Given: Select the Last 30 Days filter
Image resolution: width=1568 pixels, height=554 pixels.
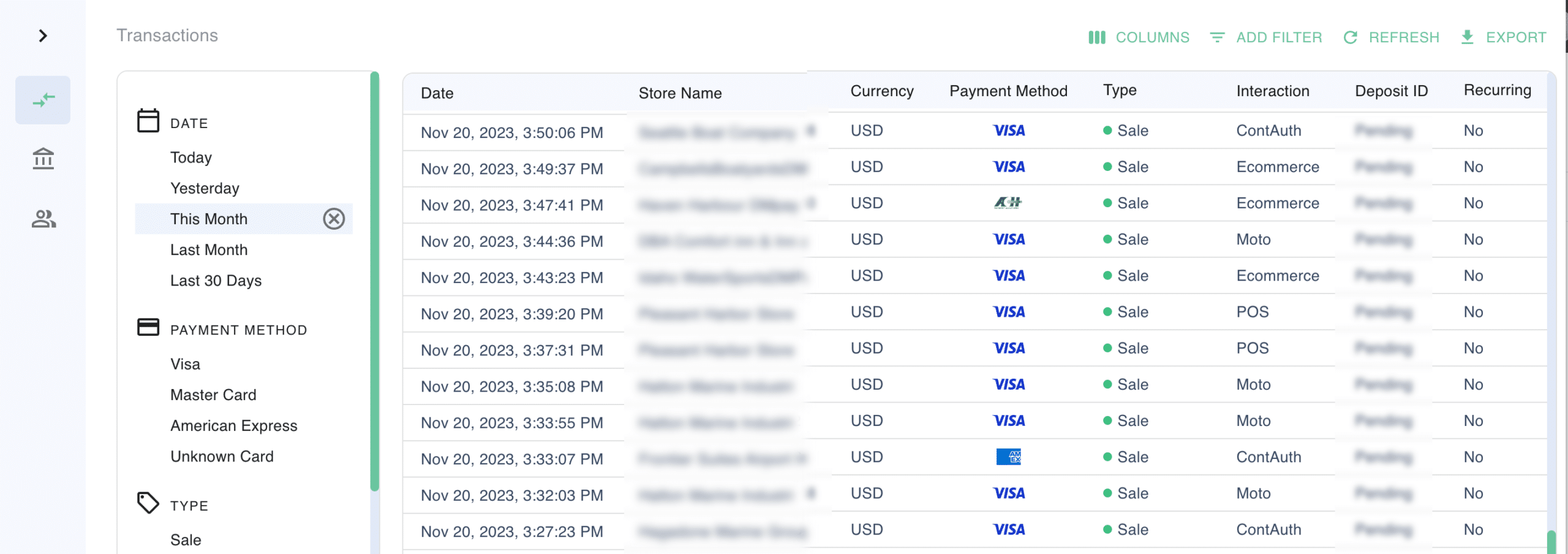Looking at the screenshot, I should 216,280.
